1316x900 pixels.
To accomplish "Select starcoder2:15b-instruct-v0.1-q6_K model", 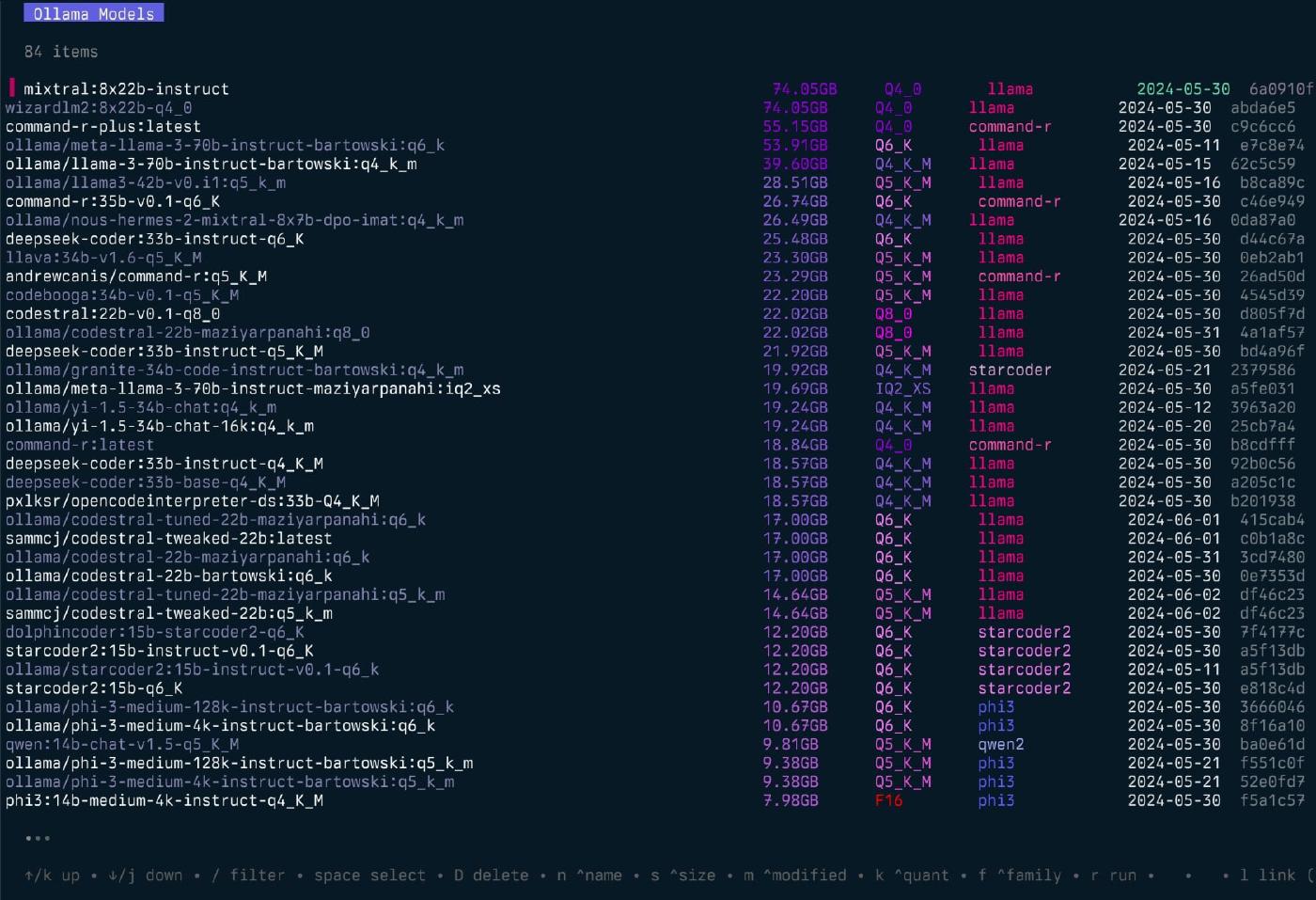I will tap(160, 652).
